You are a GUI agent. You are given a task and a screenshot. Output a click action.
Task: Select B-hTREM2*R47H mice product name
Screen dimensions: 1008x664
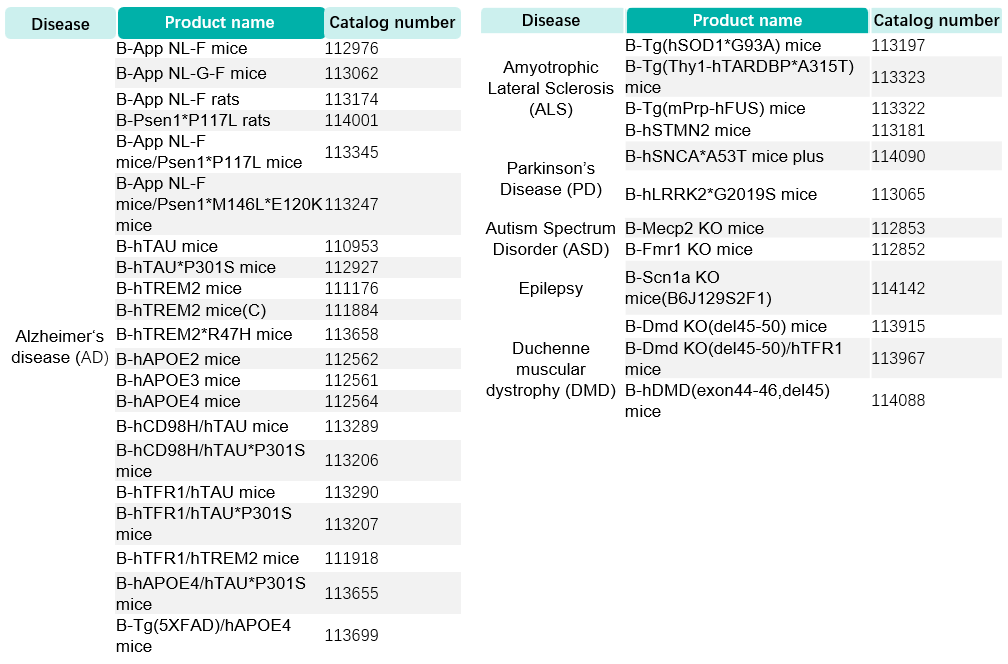tap(204, 334)
